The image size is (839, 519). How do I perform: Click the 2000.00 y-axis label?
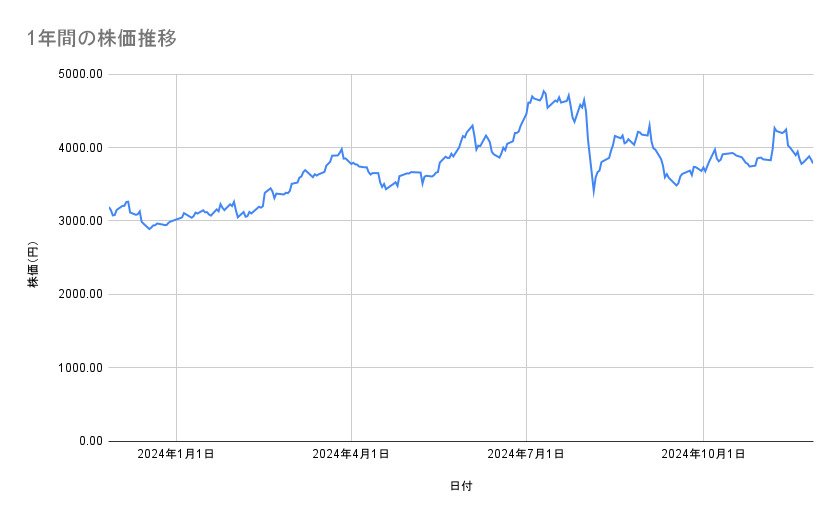80,294
